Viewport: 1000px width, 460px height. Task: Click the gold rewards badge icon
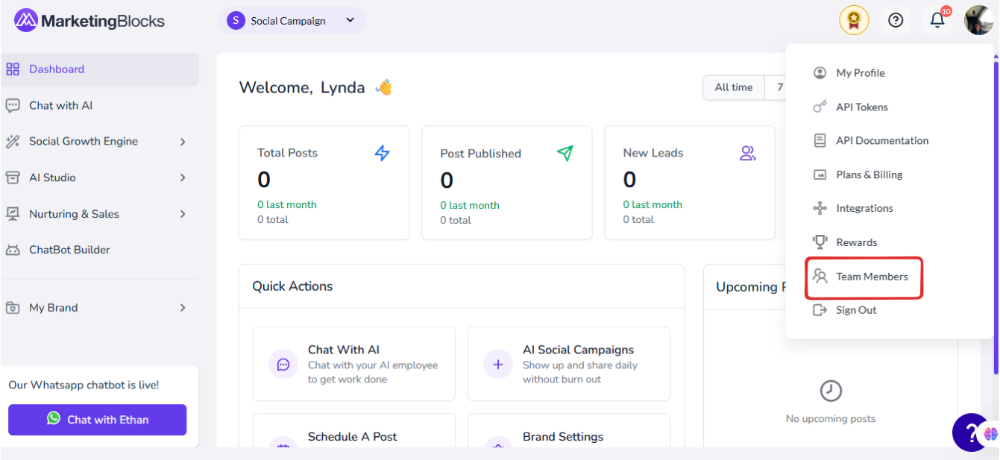[854, 20]
